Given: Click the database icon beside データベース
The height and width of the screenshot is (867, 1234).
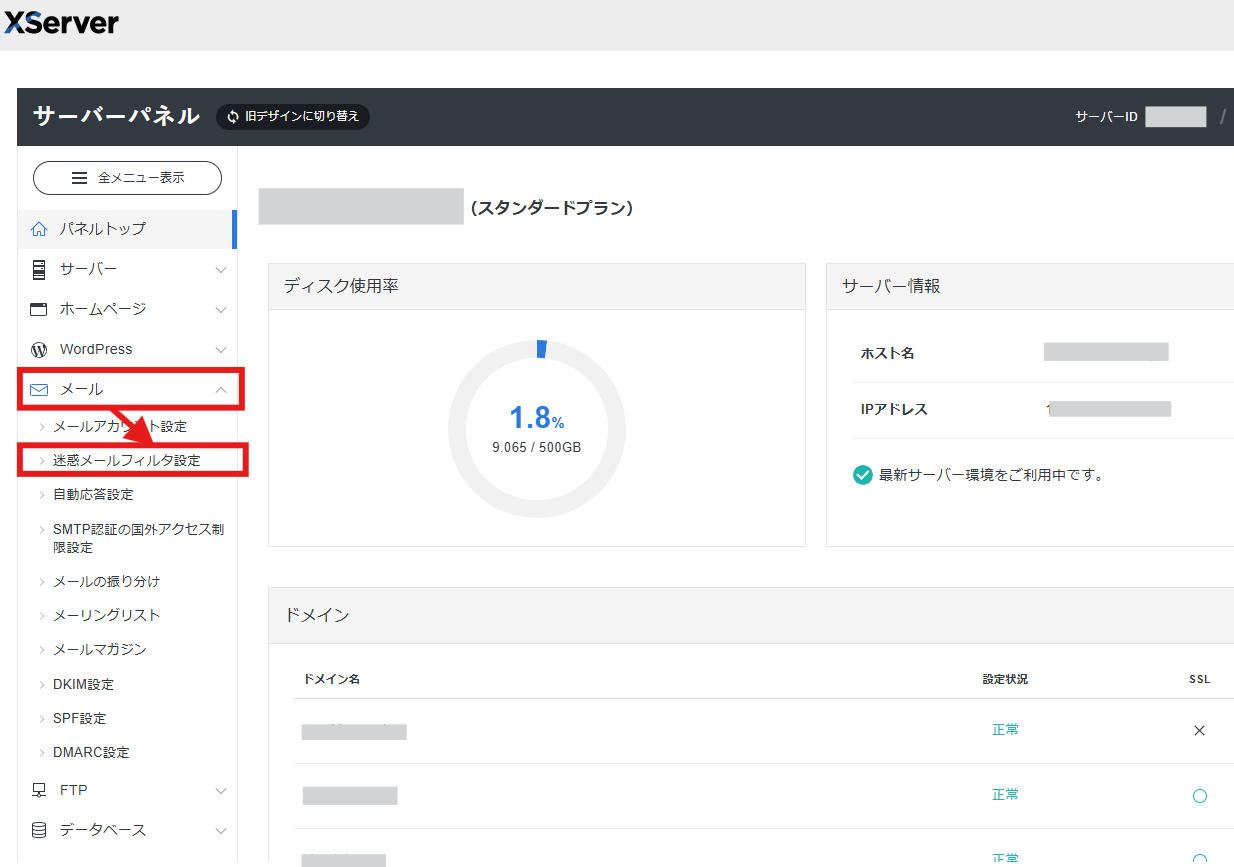Looking at the screenshot, I should pyautogui.click(x=39, y=830).
